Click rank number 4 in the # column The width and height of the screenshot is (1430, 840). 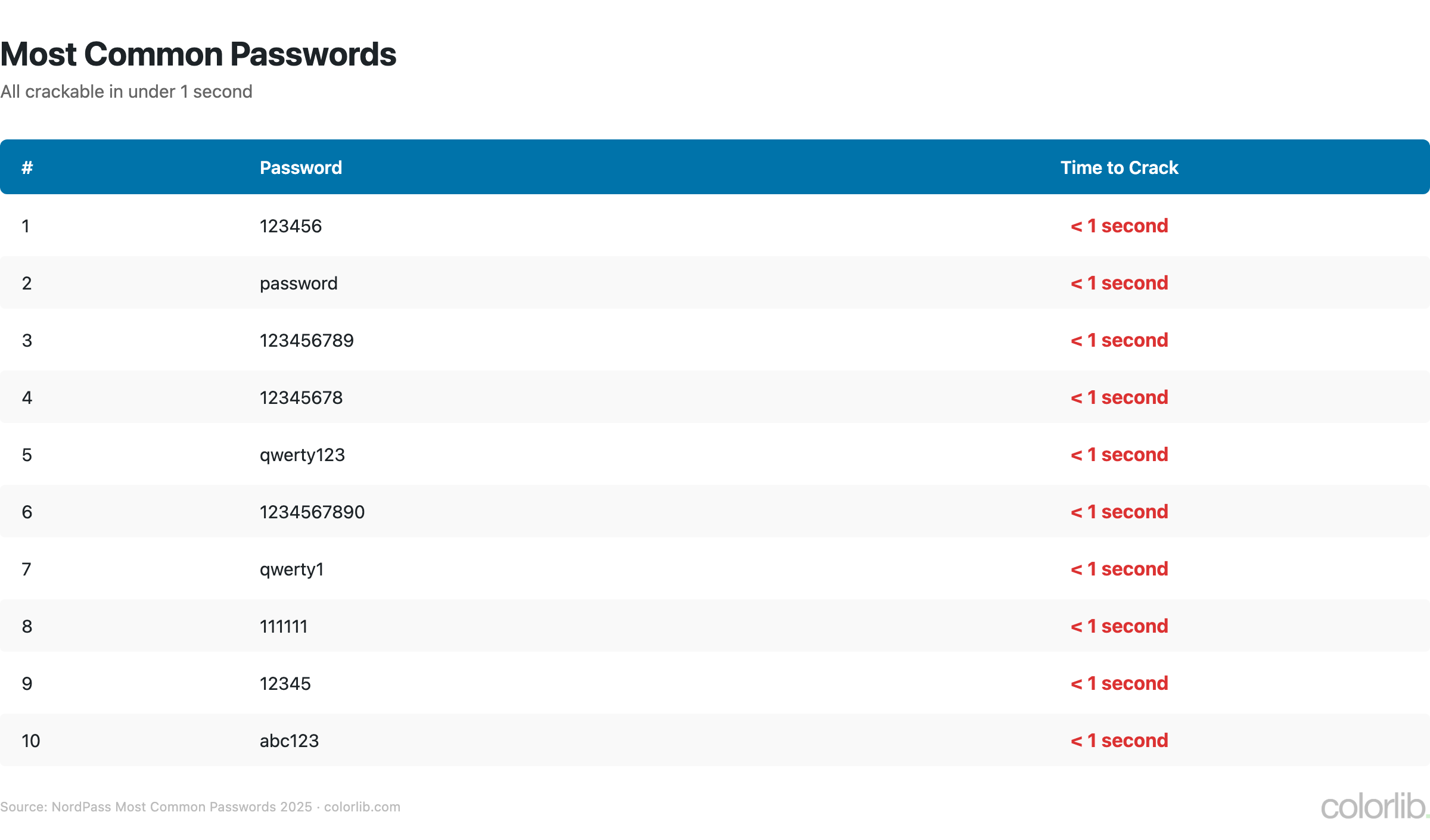(x=27, y=398)
